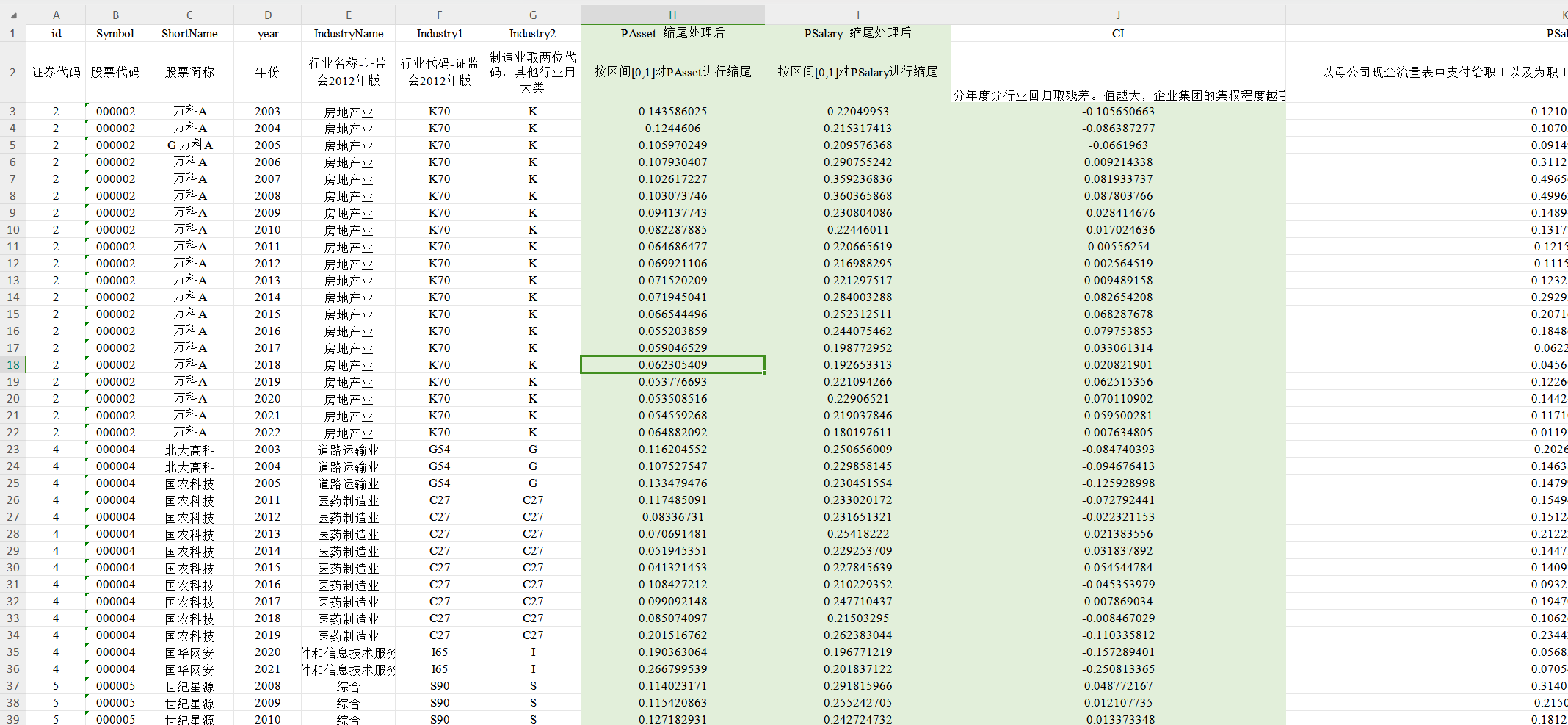Click the cell containing 0.360365868
The image size is (1568, 725).
tap(858, 195)
